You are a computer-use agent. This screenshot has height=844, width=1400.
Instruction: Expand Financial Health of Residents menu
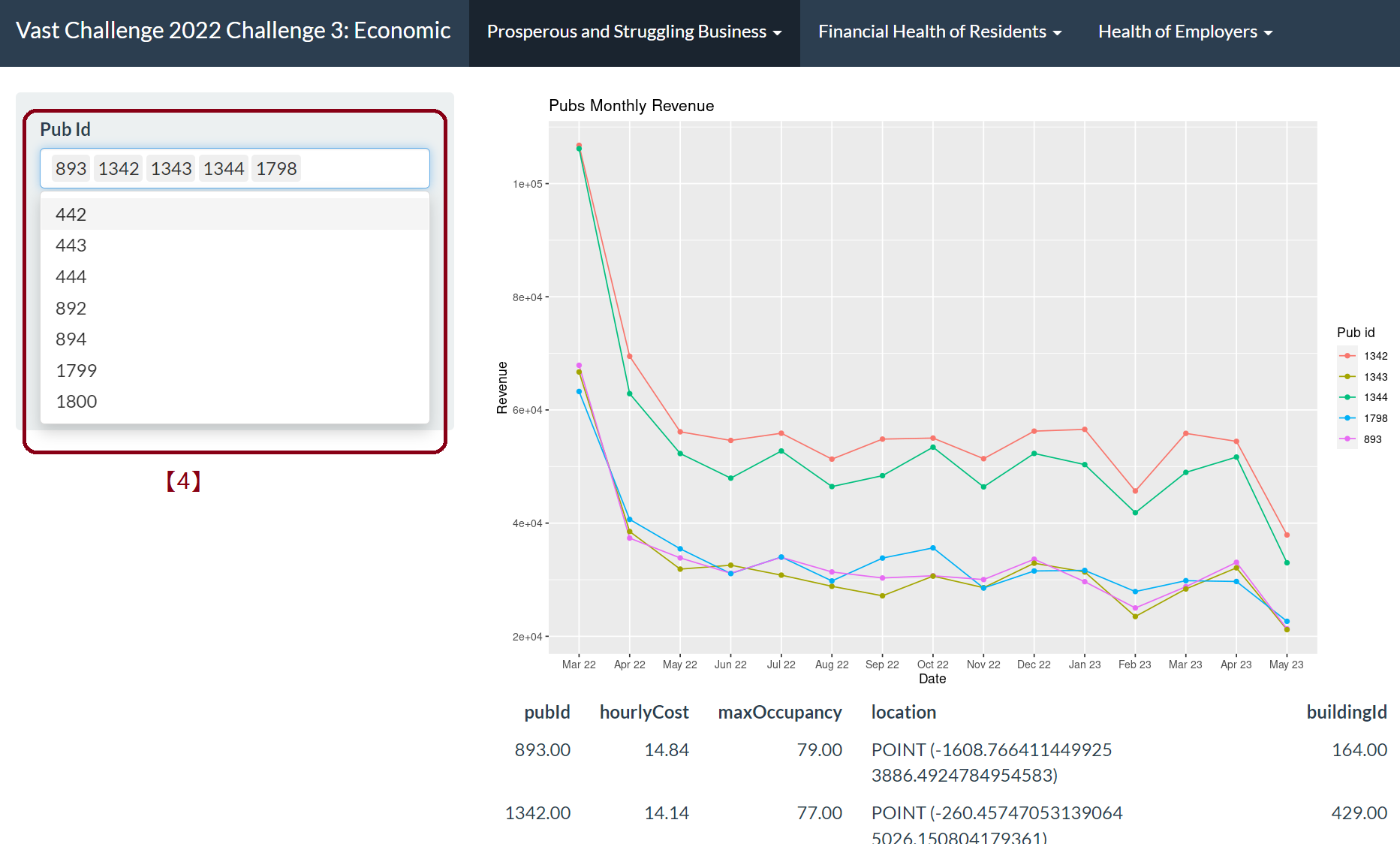pyautogui.click(x=939, y=32)
